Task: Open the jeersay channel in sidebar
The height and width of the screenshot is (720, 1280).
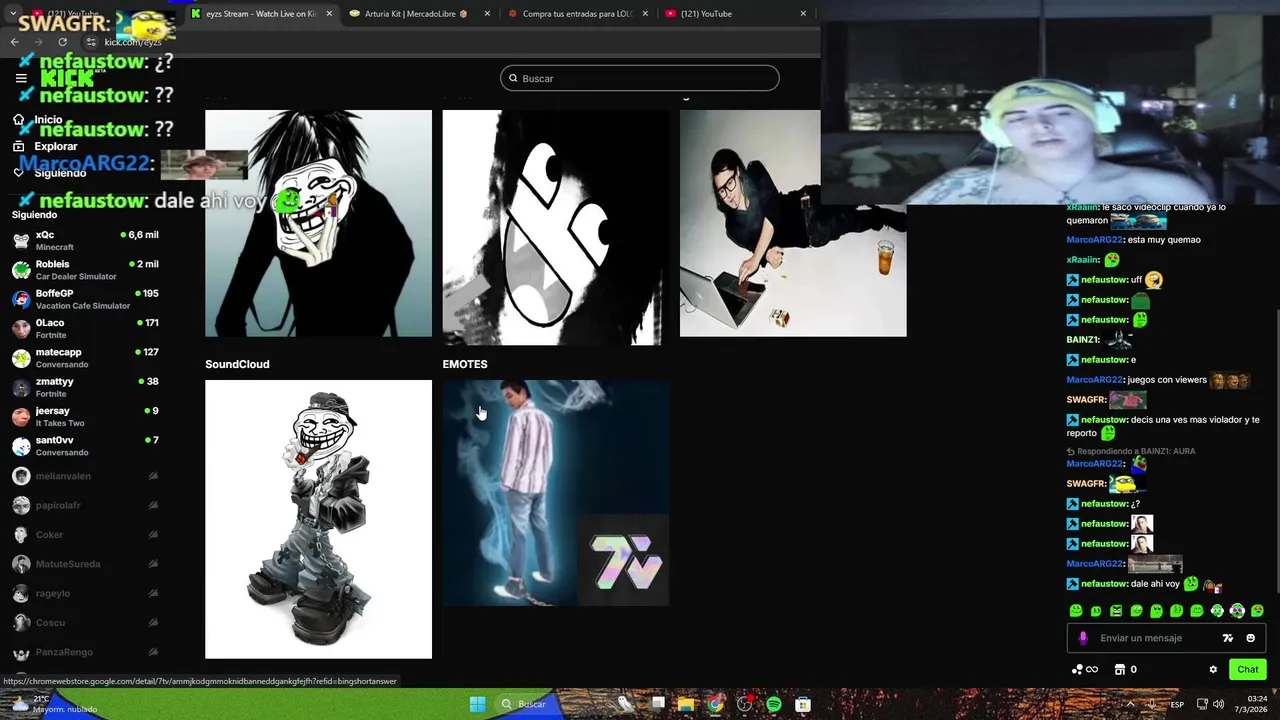Action: point(85,416)
